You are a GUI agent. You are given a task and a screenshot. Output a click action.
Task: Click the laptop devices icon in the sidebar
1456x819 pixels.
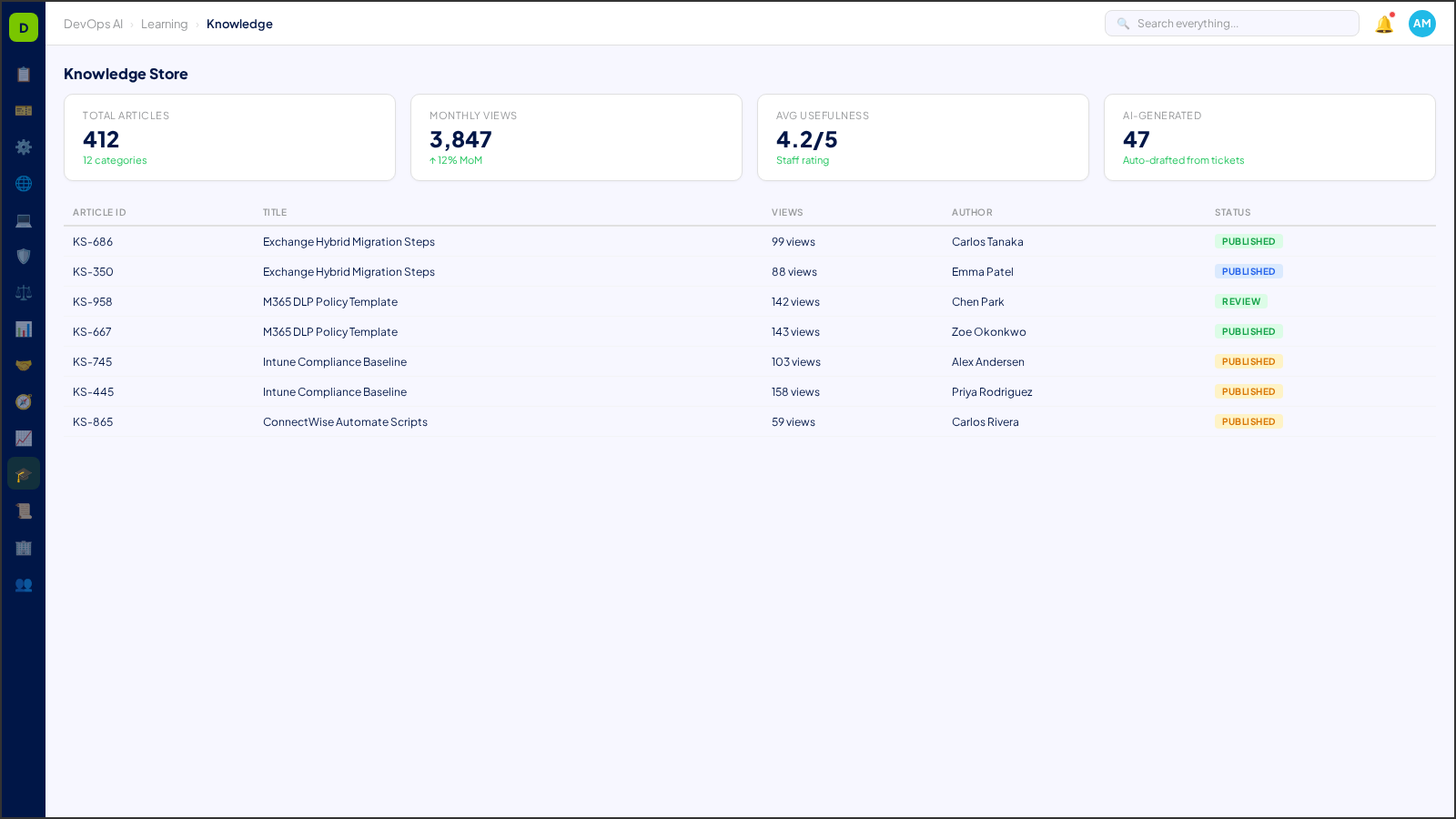click(24, 219)
